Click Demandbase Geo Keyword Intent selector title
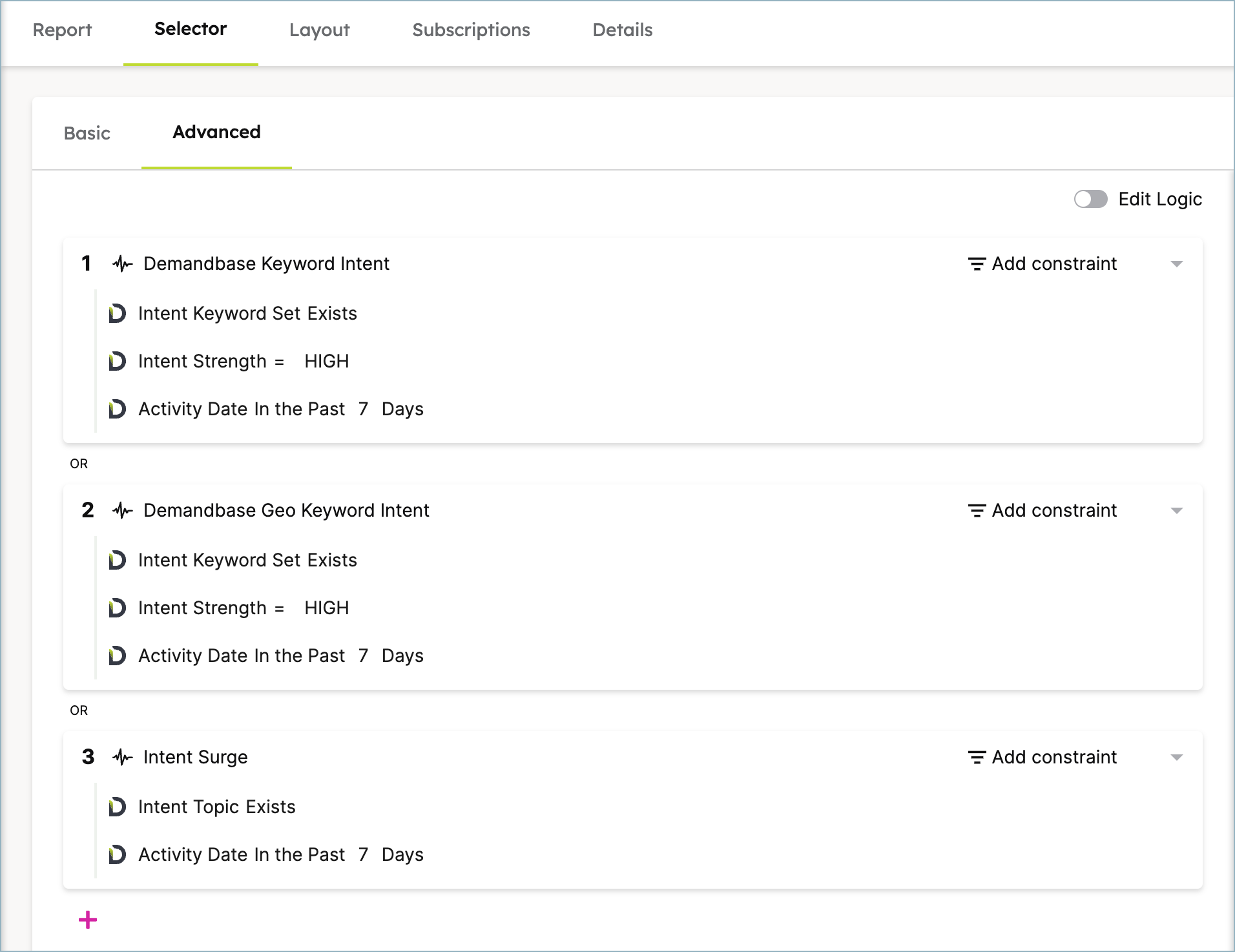The width and height of the screenshot is (1235, 952). coord(286,510)
